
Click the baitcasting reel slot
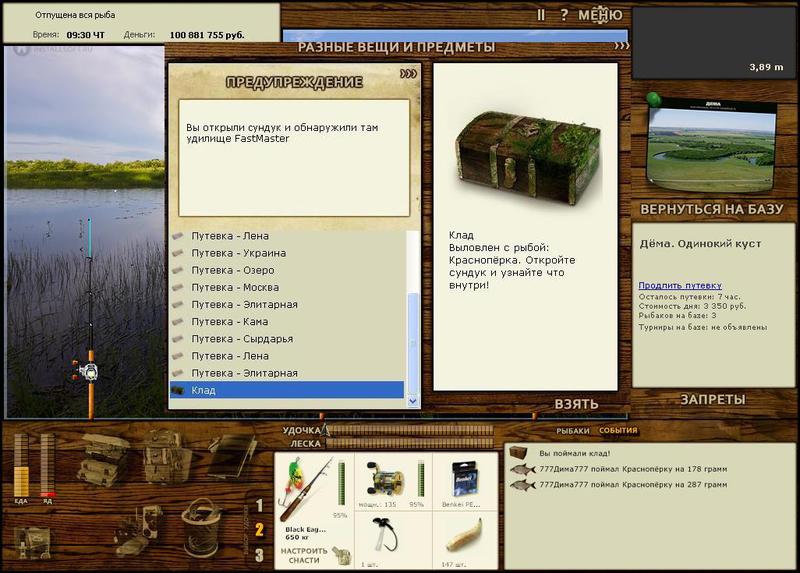pyautogui.click(x=385, y=480)
